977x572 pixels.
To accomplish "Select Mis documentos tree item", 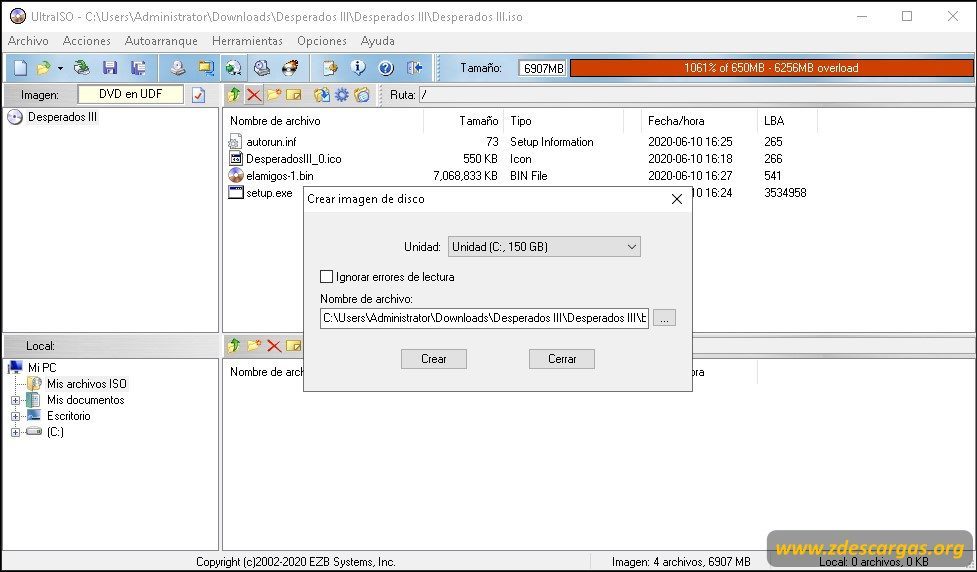I will (x=85, y=400).
